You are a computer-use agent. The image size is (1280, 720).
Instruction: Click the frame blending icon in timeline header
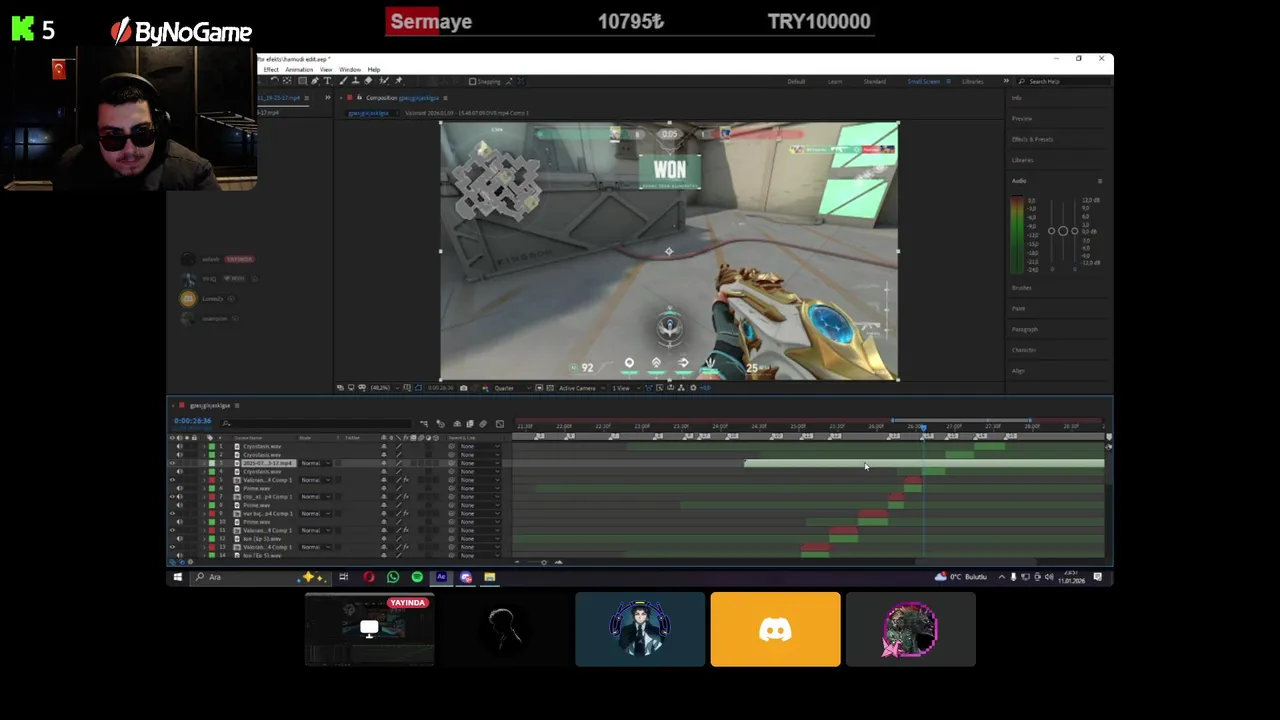470,424
